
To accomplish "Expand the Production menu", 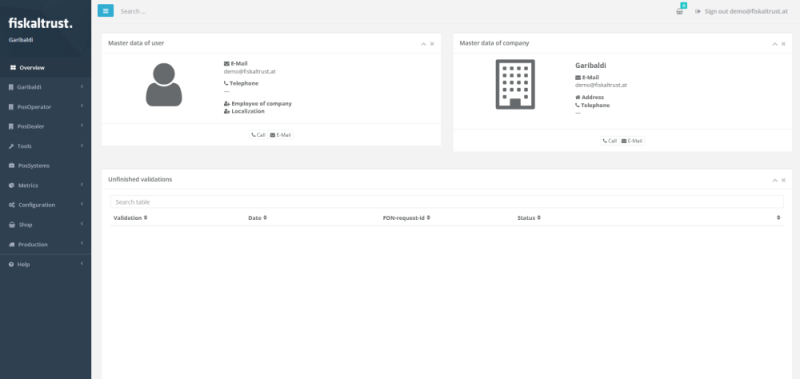I will tap(45, 244).
